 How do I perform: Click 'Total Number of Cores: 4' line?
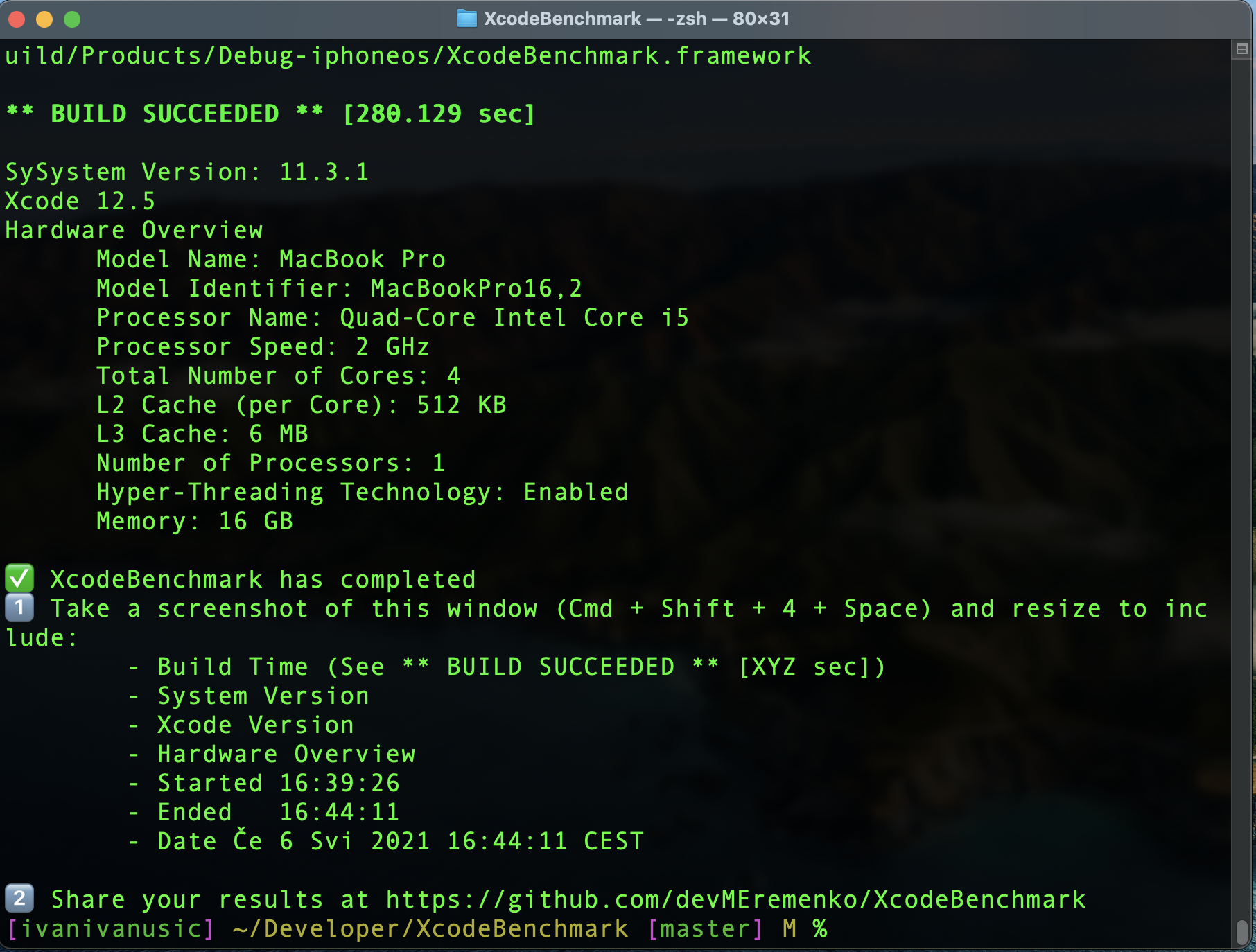point(279,376)
